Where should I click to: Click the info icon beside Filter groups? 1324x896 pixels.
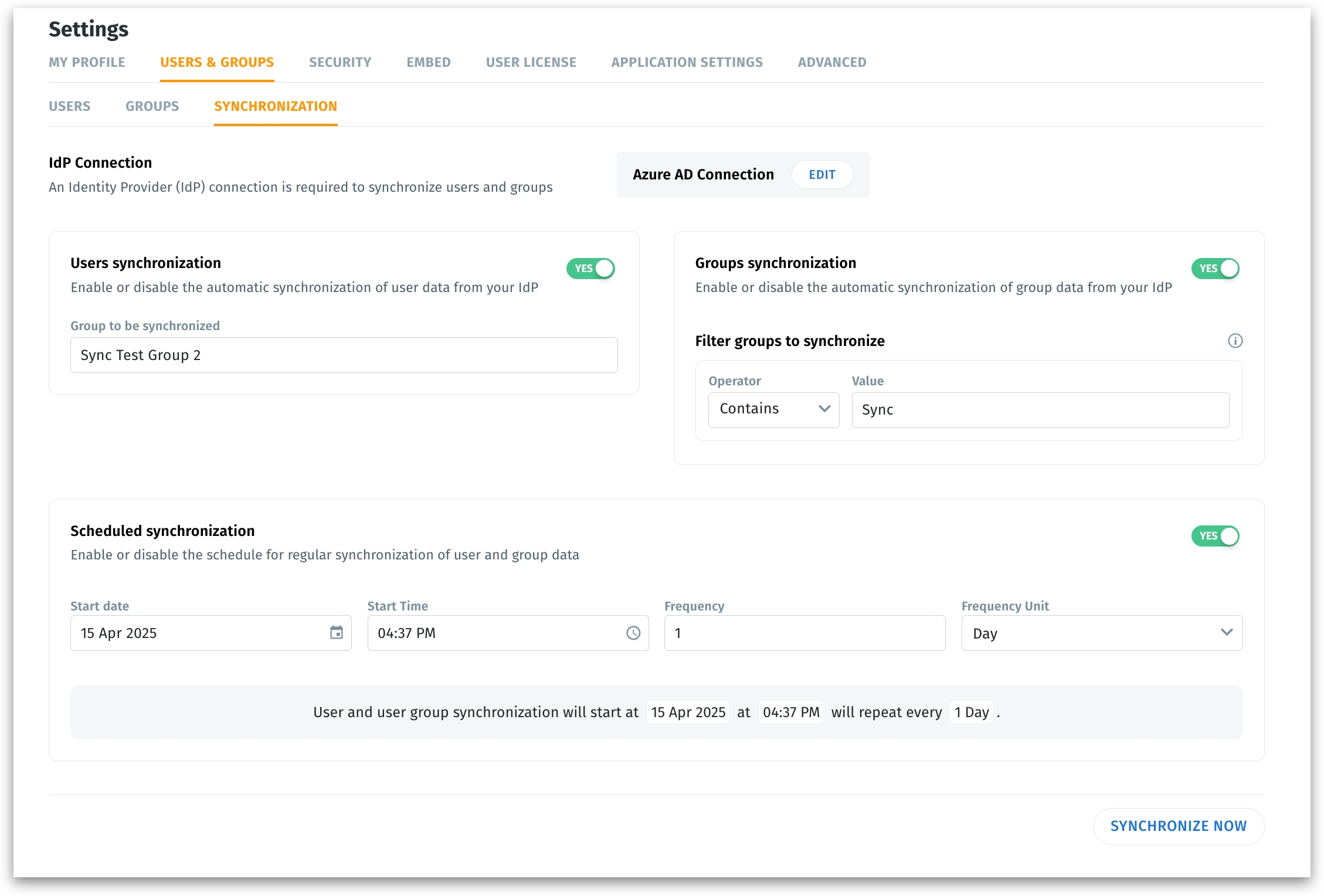[x=1235, y=341]
